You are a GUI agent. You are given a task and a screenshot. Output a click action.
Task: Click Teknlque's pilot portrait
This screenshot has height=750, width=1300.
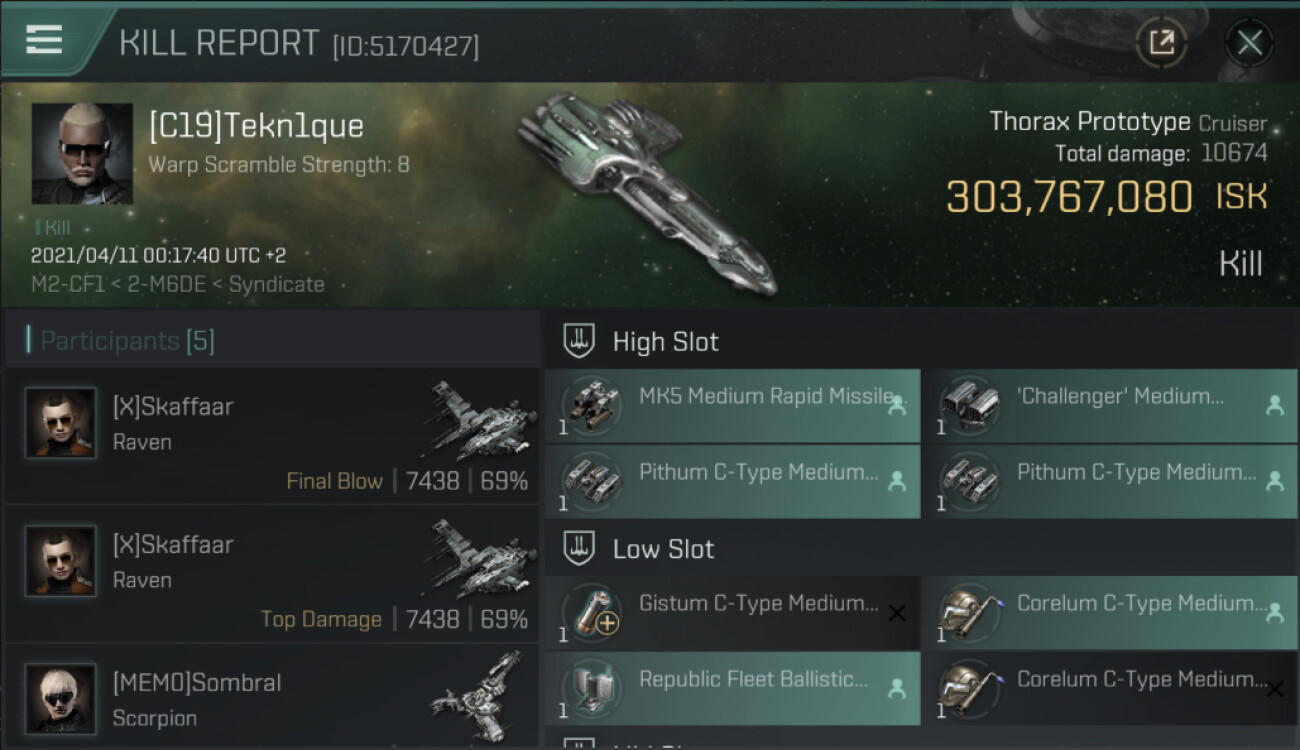[82, 154]
